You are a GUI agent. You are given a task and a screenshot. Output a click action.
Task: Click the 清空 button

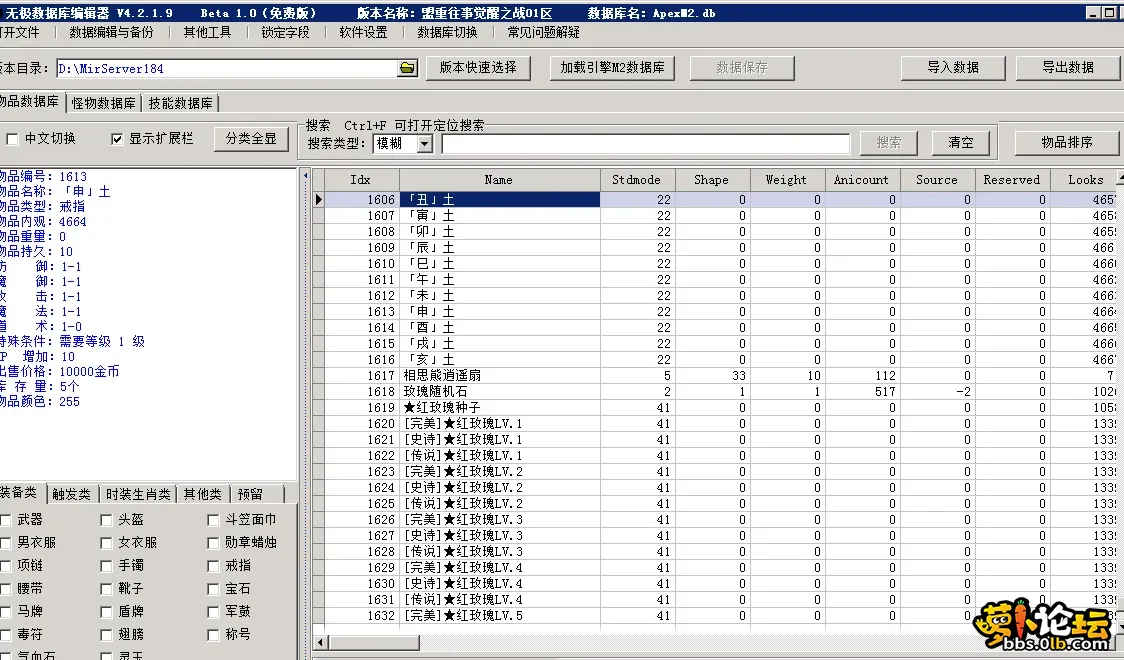pos(961,143)
